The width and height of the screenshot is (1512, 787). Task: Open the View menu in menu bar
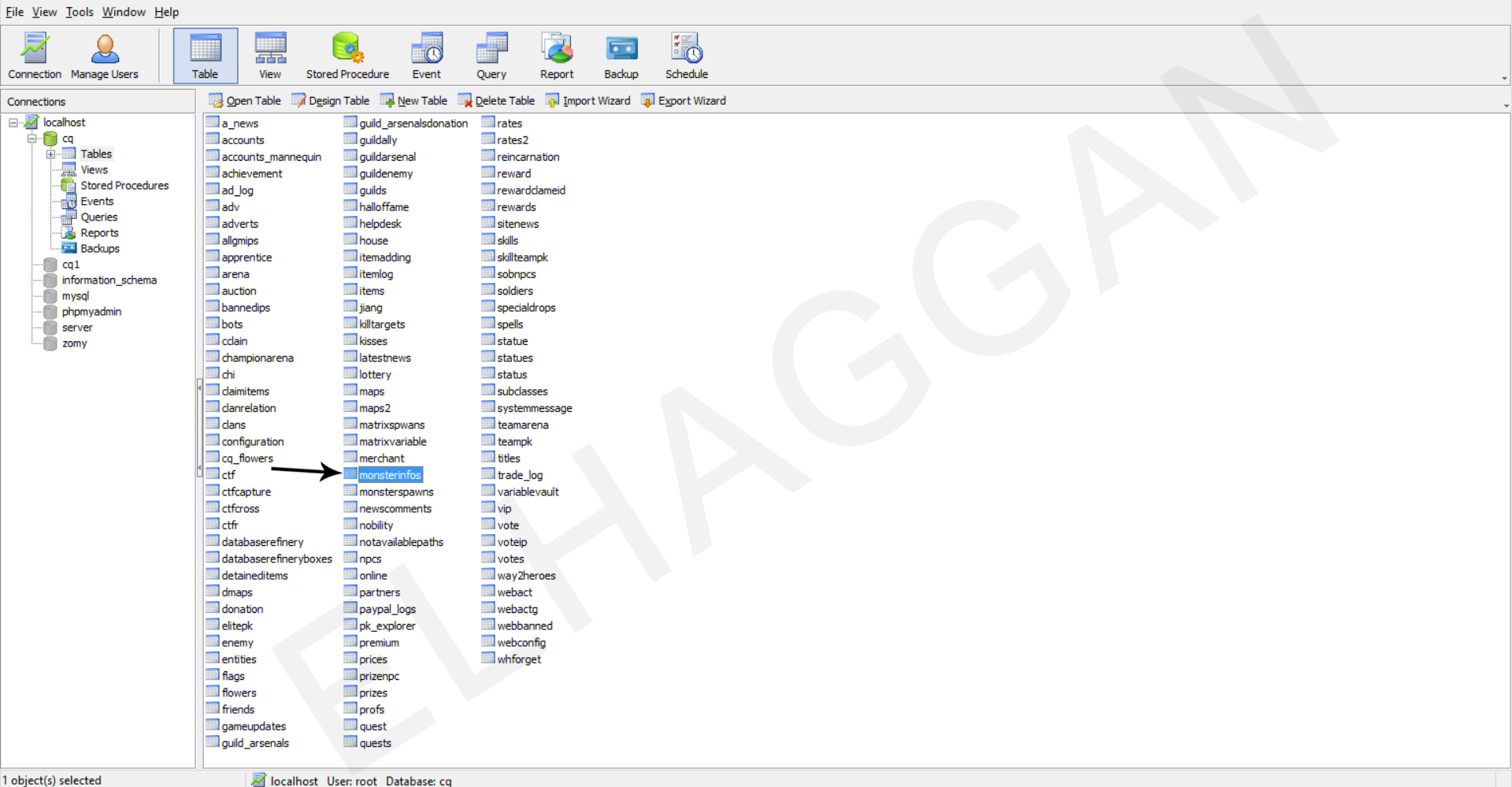[x=44, y=12]
